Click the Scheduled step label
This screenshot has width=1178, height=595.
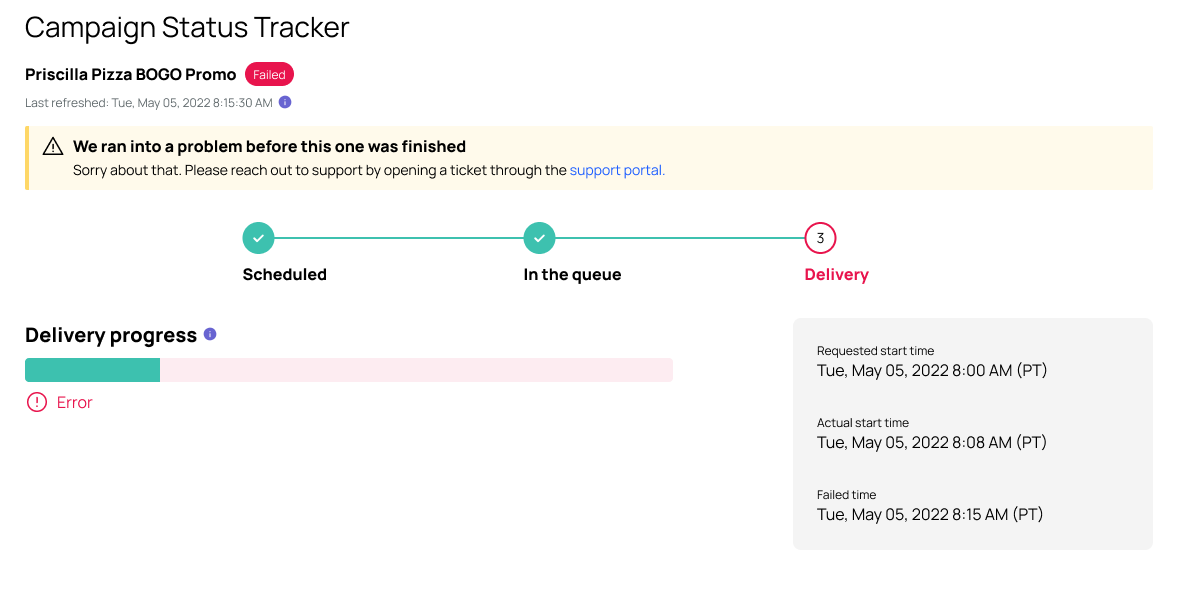[x=285, y=274]
